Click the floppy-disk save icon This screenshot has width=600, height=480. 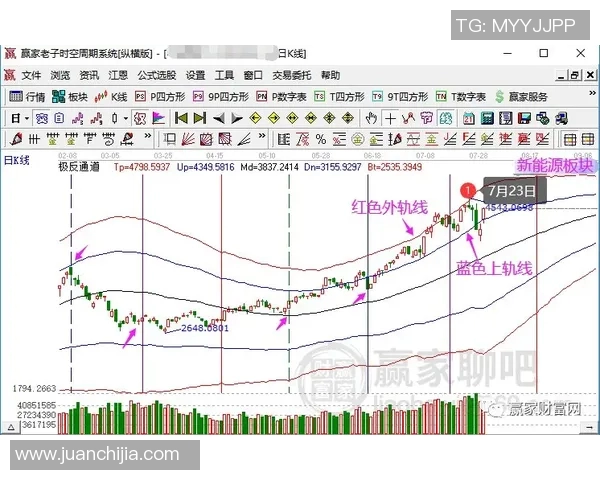tap(524, 119)
